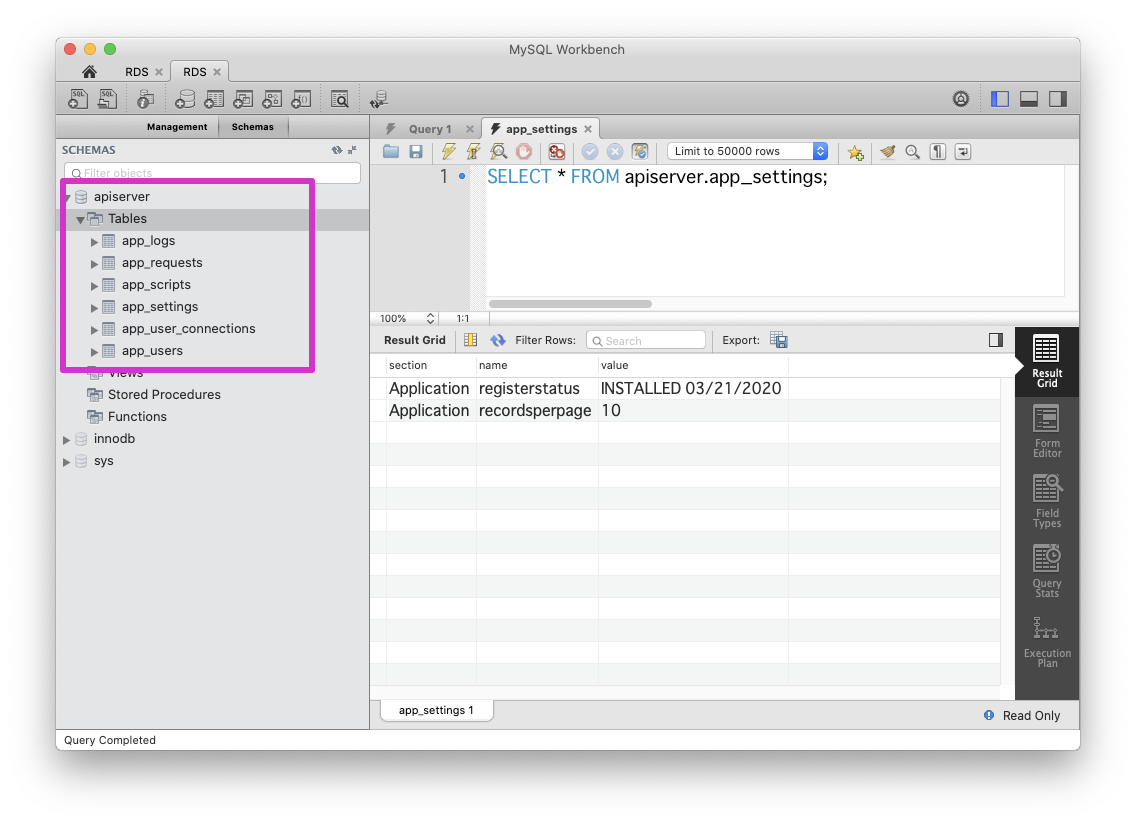Rollback the transaction X icon
The width and height of the screenshot is (1136, 824).
point(614,151)
